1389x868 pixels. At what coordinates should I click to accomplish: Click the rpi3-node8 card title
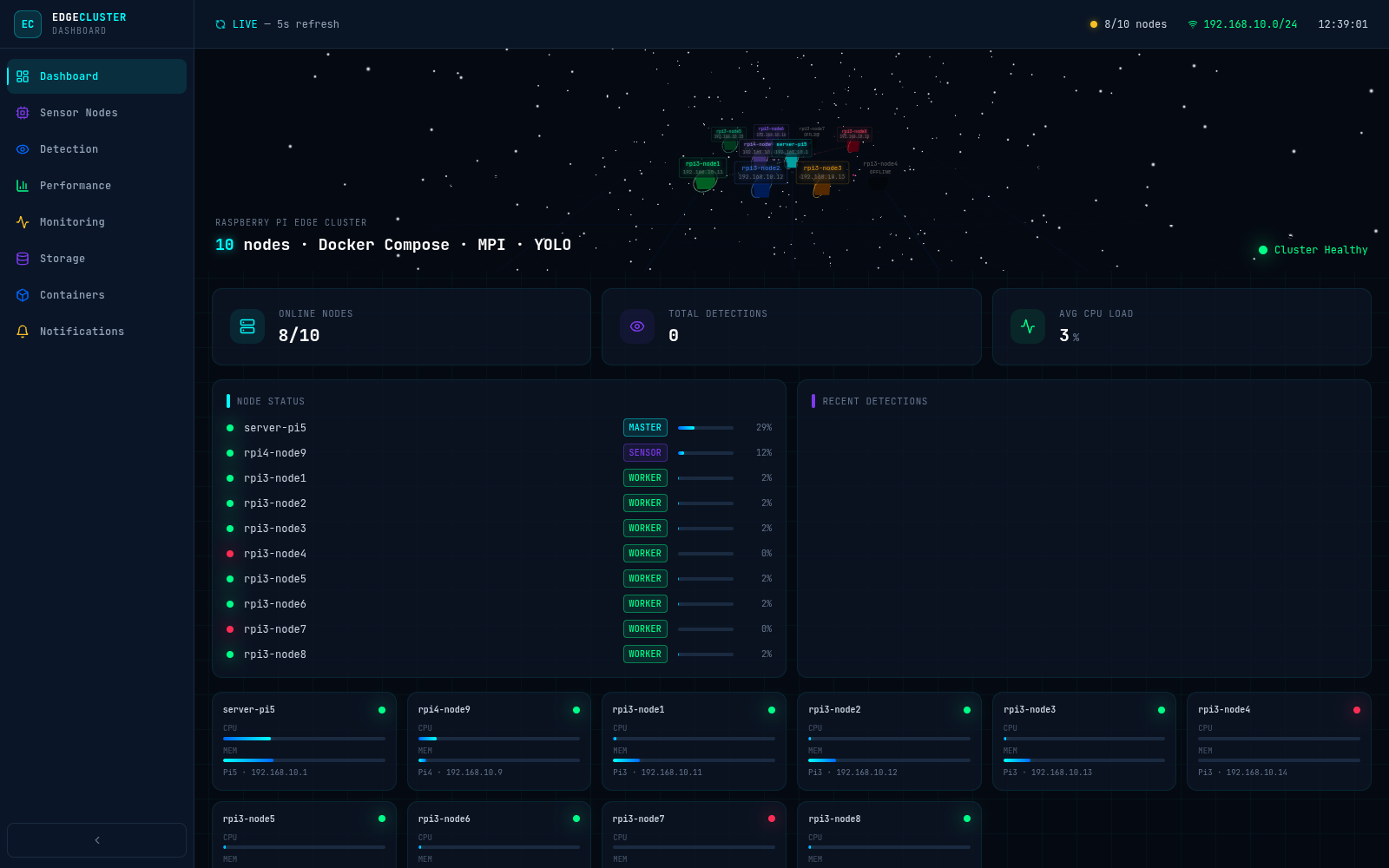[834, 819]
